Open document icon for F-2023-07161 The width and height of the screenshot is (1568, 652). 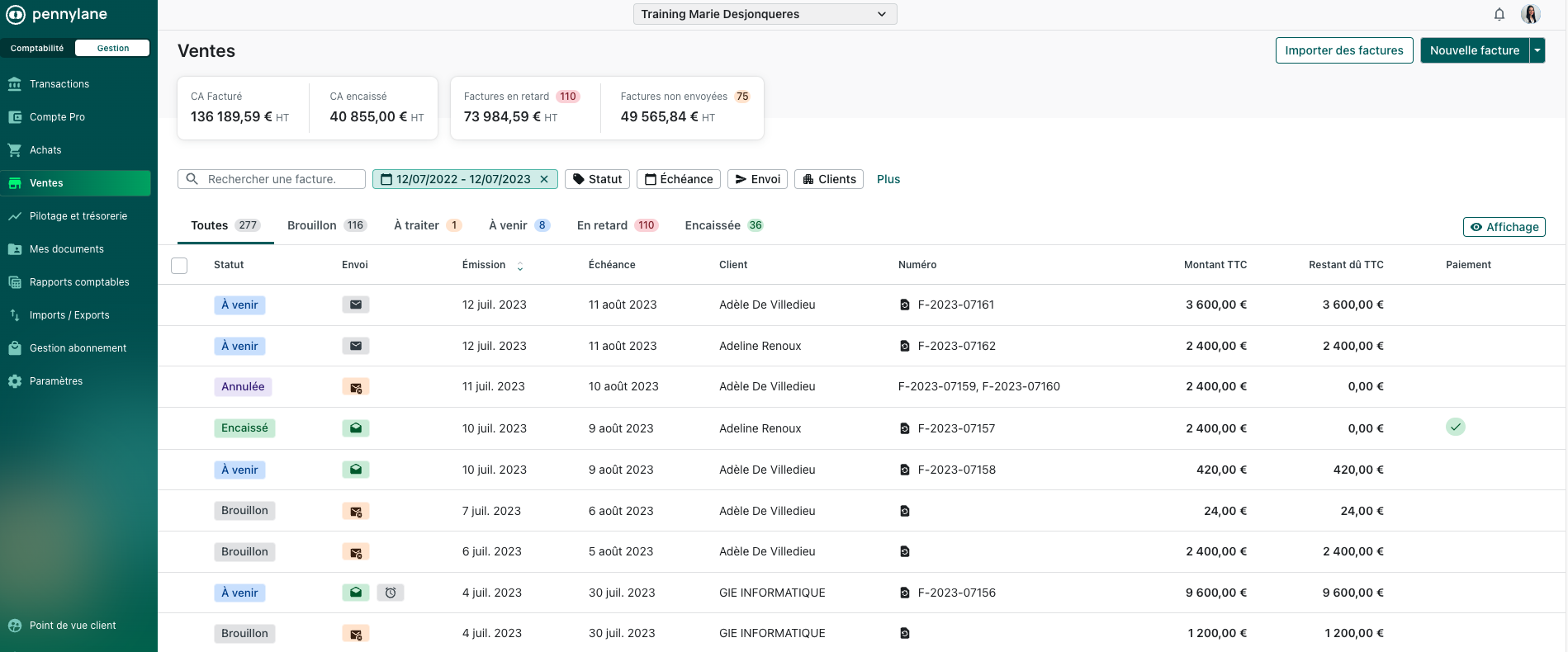tap(905, 305)
